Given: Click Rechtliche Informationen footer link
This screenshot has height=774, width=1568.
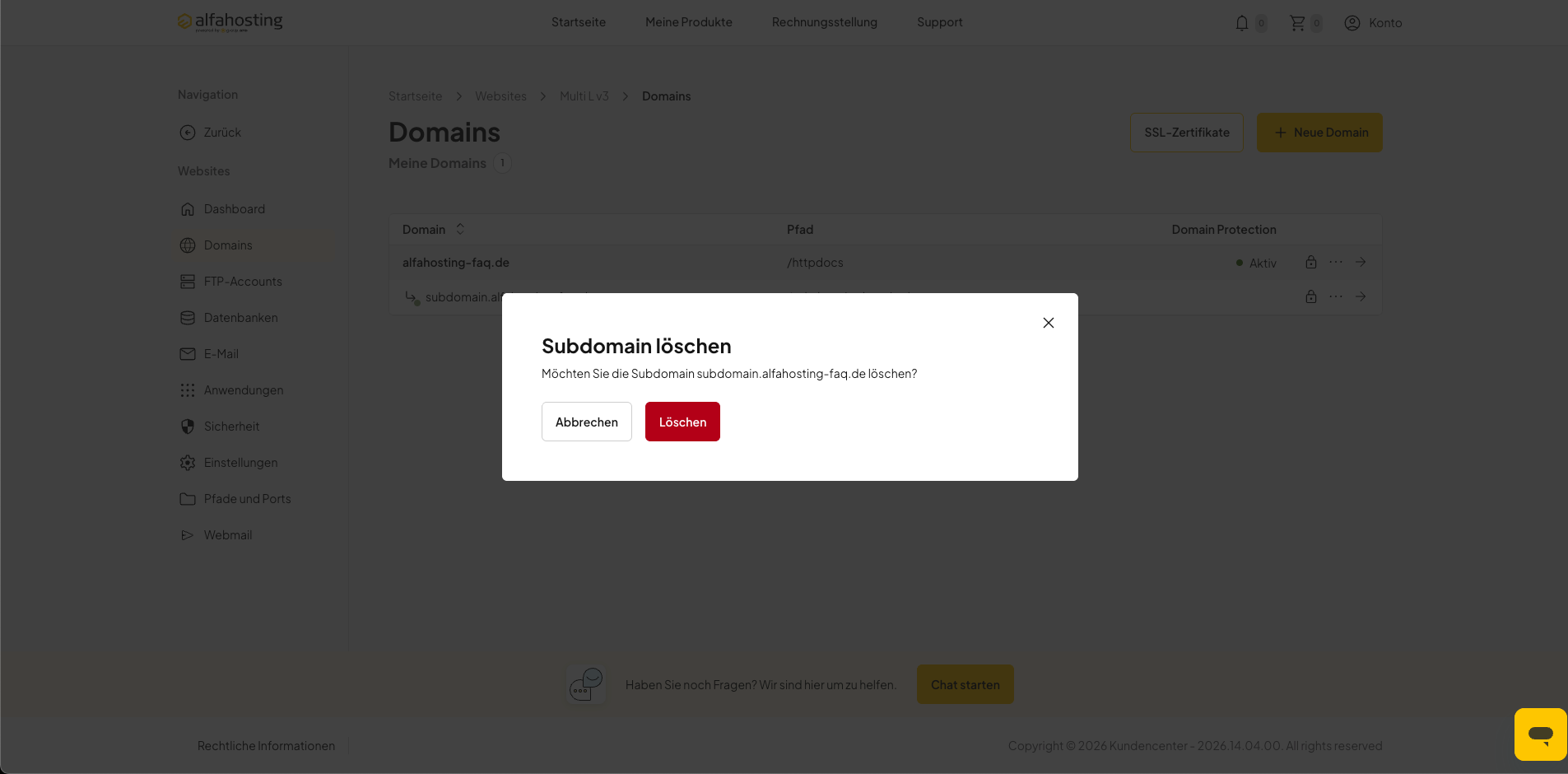Looking at the screenshot, I should (266, 746).
